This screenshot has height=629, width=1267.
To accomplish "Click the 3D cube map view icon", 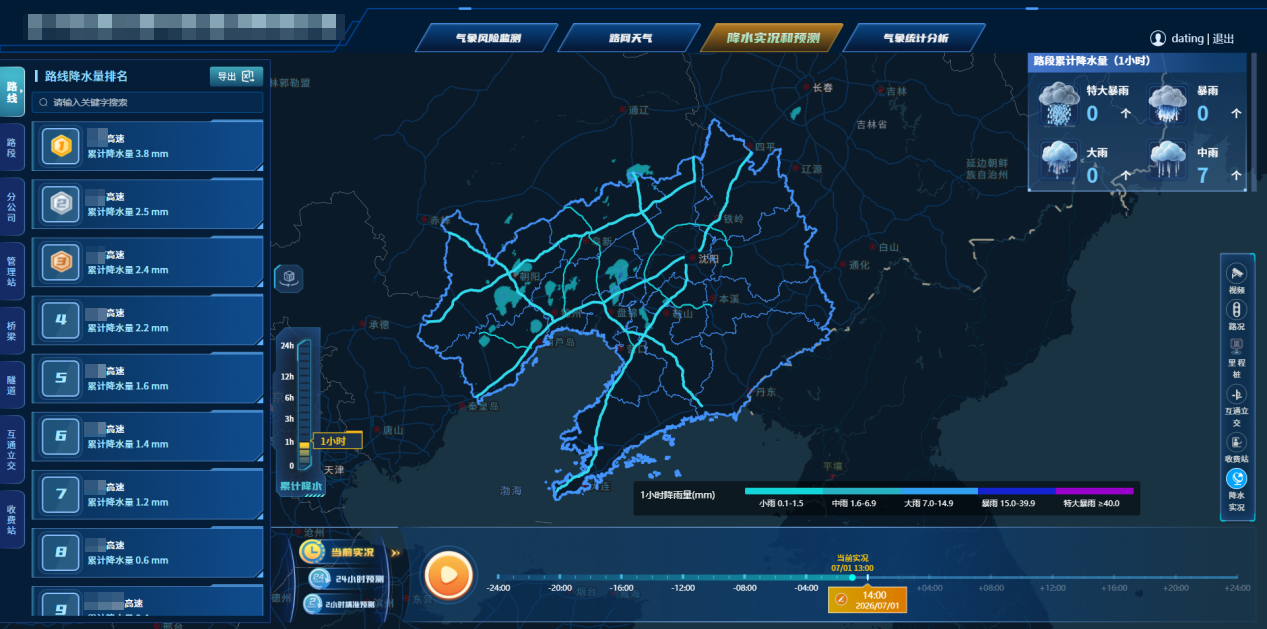I will tap(288, 277).
